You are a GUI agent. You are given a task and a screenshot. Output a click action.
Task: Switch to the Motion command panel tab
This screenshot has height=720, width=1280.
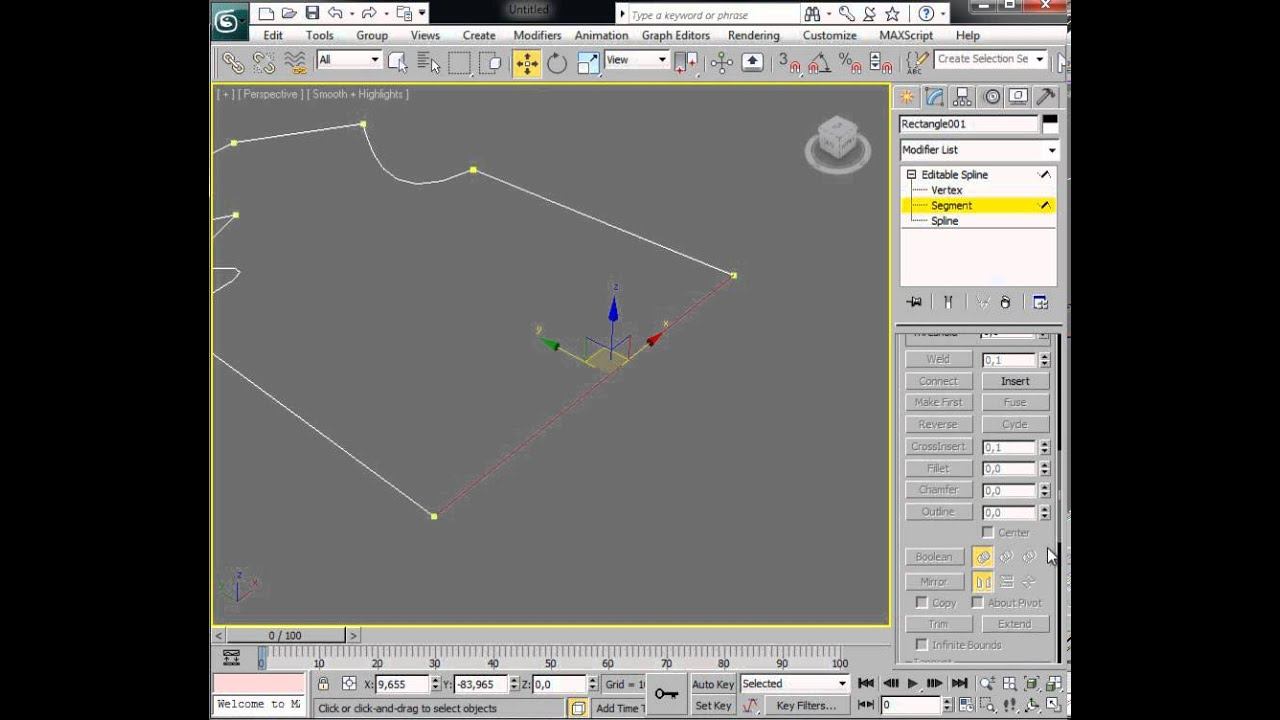(991, 97)
